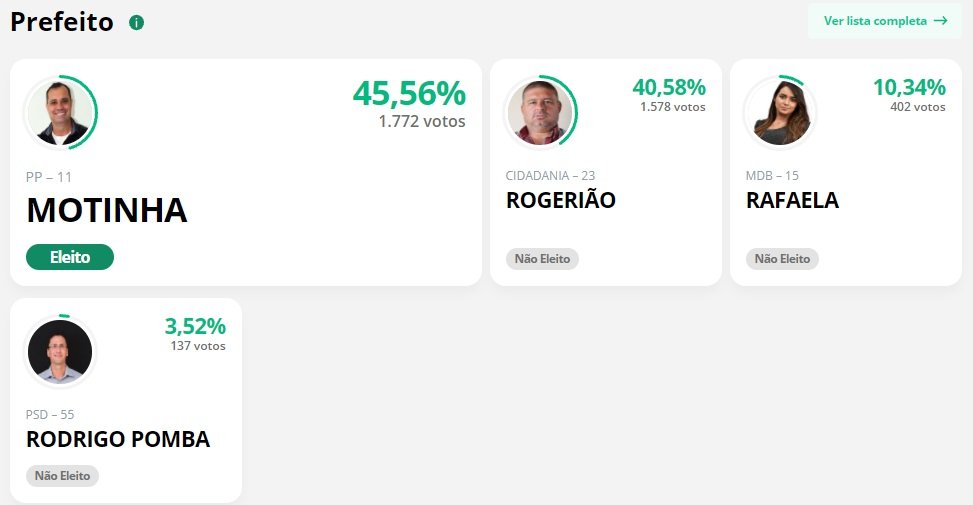The width and height of the screenshot is (973, 505).
Task: Open the Ver lista completa link
Action: tap(875, 21)
